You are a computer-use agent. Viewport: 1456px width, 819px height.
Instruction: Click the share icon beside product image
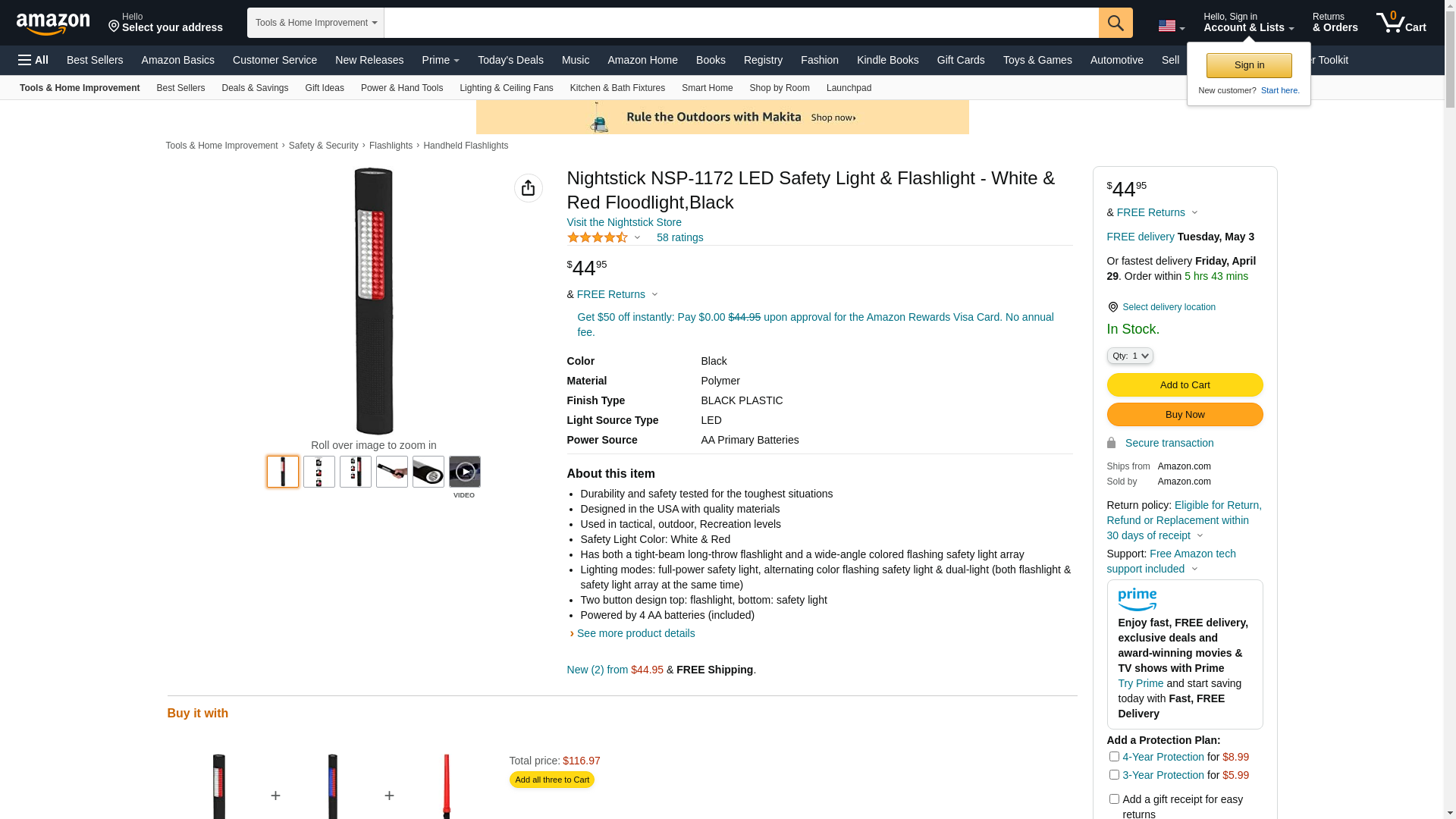pos(528,188)
